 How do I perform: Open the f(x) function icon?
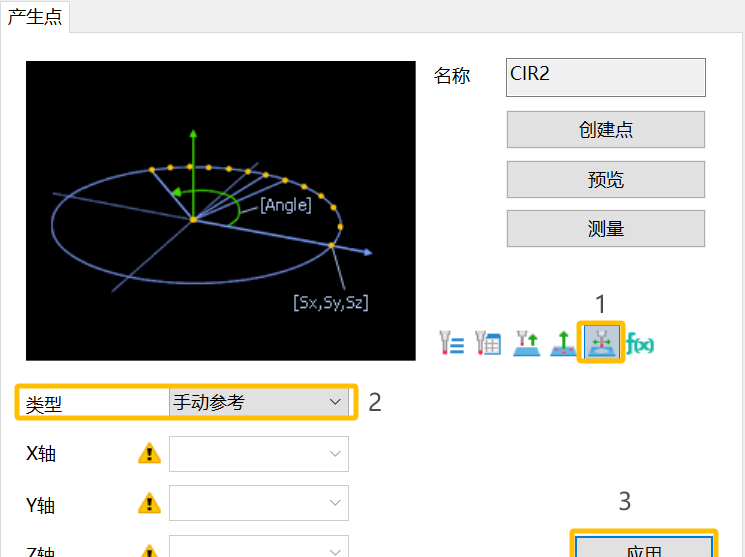coord(640,344)
